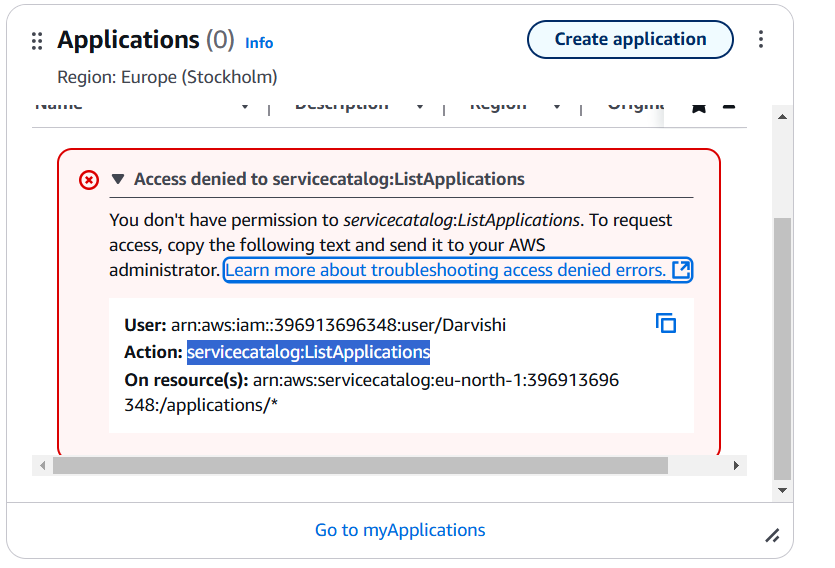Click the vertical scrollbar down arrow
The height and width of the screenshot is (568, 835).
coord(782,491)
